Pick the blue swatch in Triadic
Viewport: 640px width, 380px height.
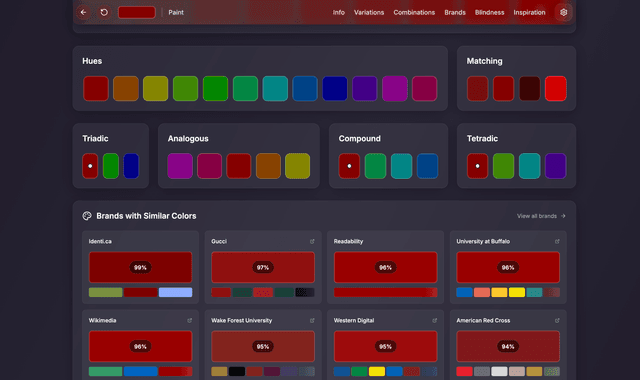(131, 166)
